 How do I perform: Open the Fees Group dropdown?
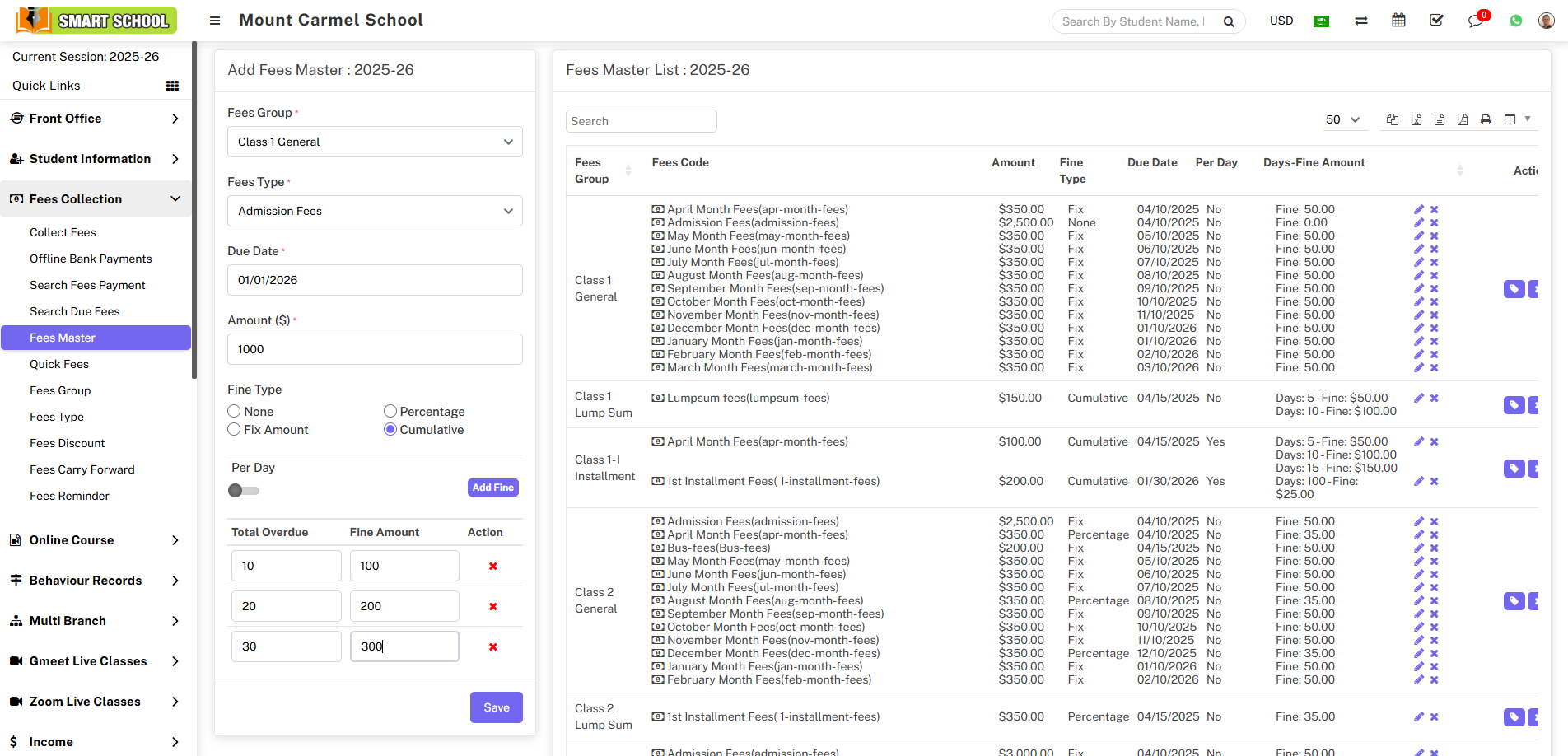click(375, 142)
